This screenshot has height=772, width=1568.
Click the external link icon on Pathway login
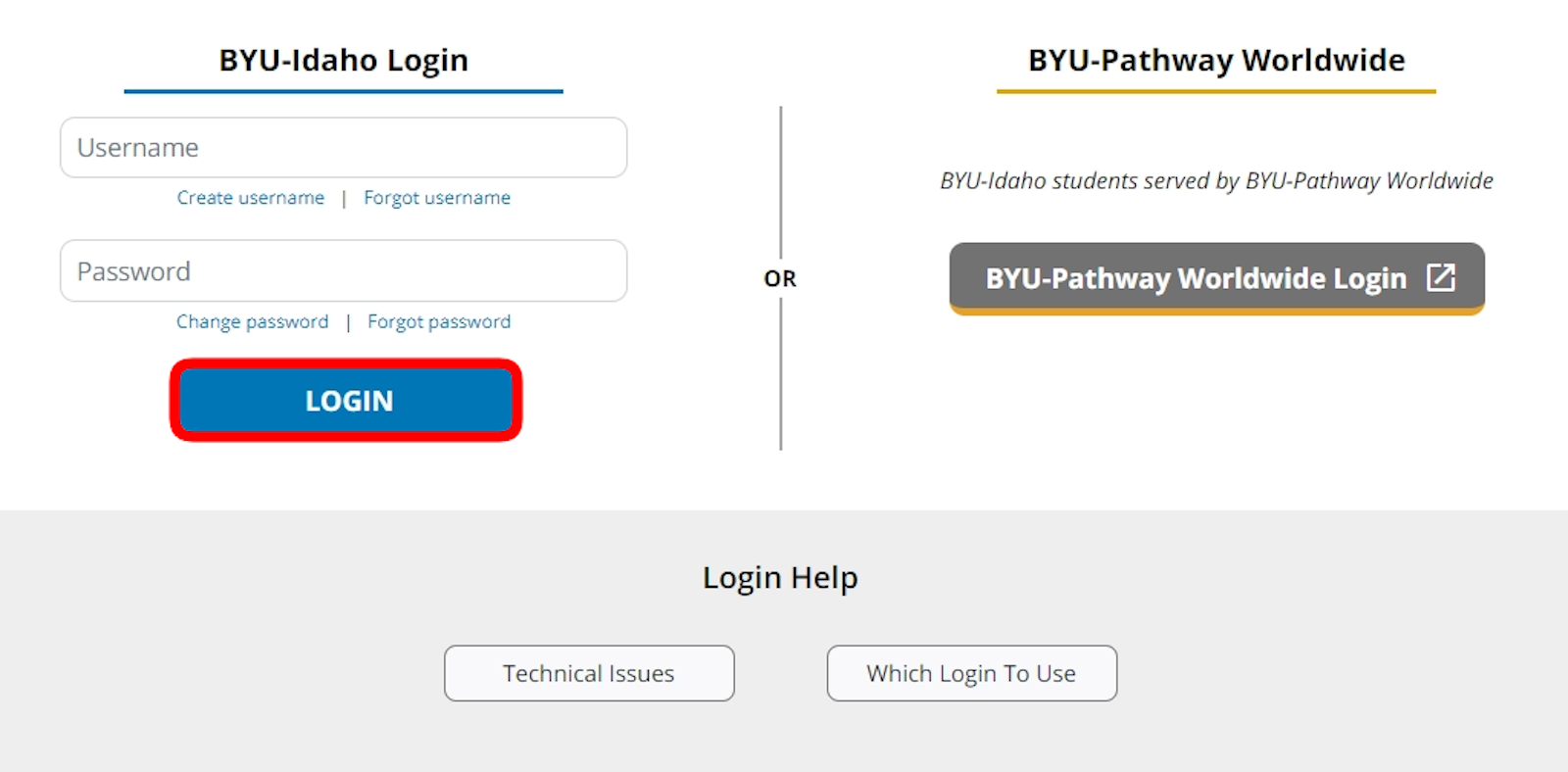(1440, 278)
